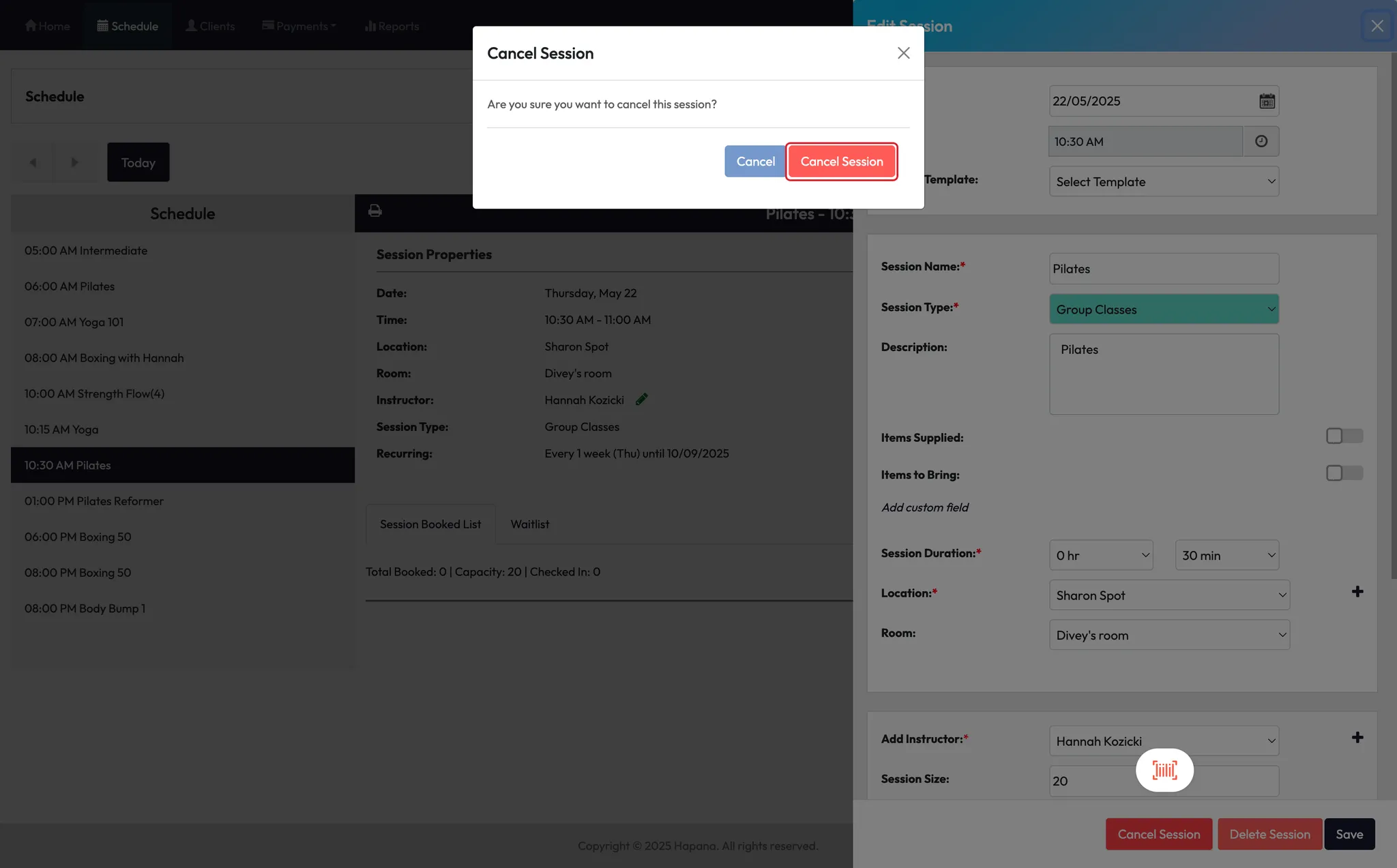Viewport: 1397px width, 868px height.
Task: Click the plus icon next to Add Instructor
Action: (1357, 738)
